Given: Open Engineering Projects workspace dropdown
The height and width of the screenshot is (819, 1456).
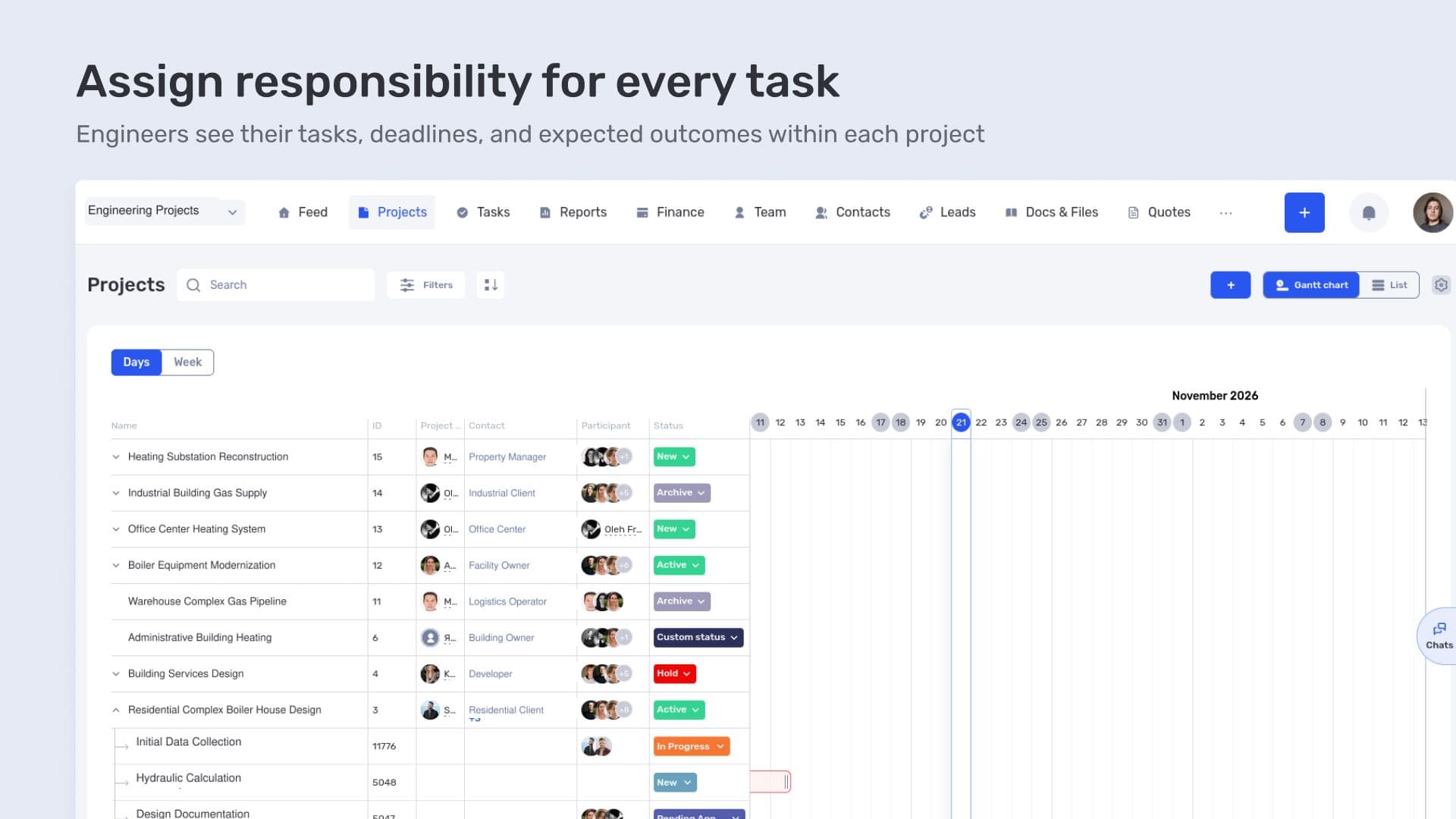Looking at the screenshot, I should (164, 212).
